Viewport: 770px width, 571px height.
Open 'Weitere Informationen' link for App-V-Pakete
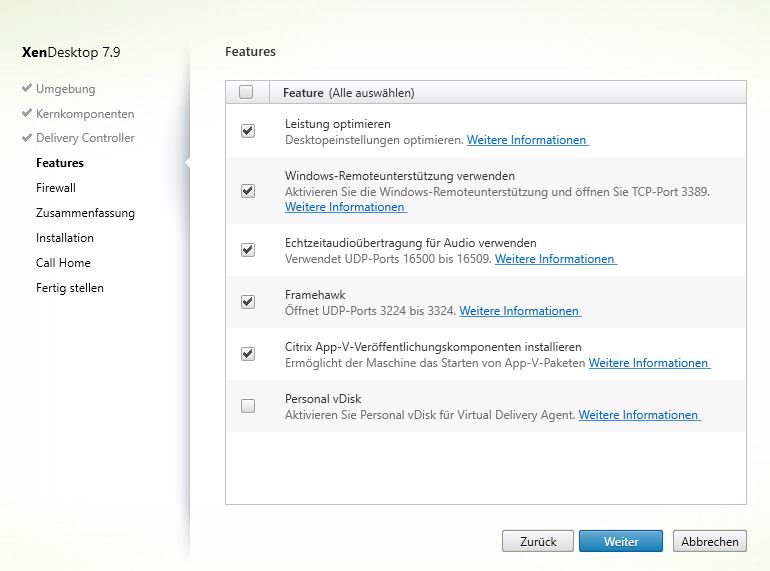pos(649,363)
